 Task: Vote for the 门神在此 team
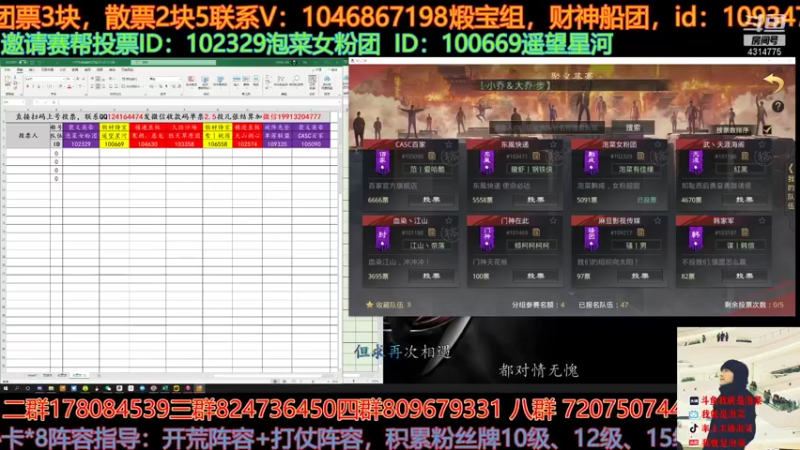point(536,276)
